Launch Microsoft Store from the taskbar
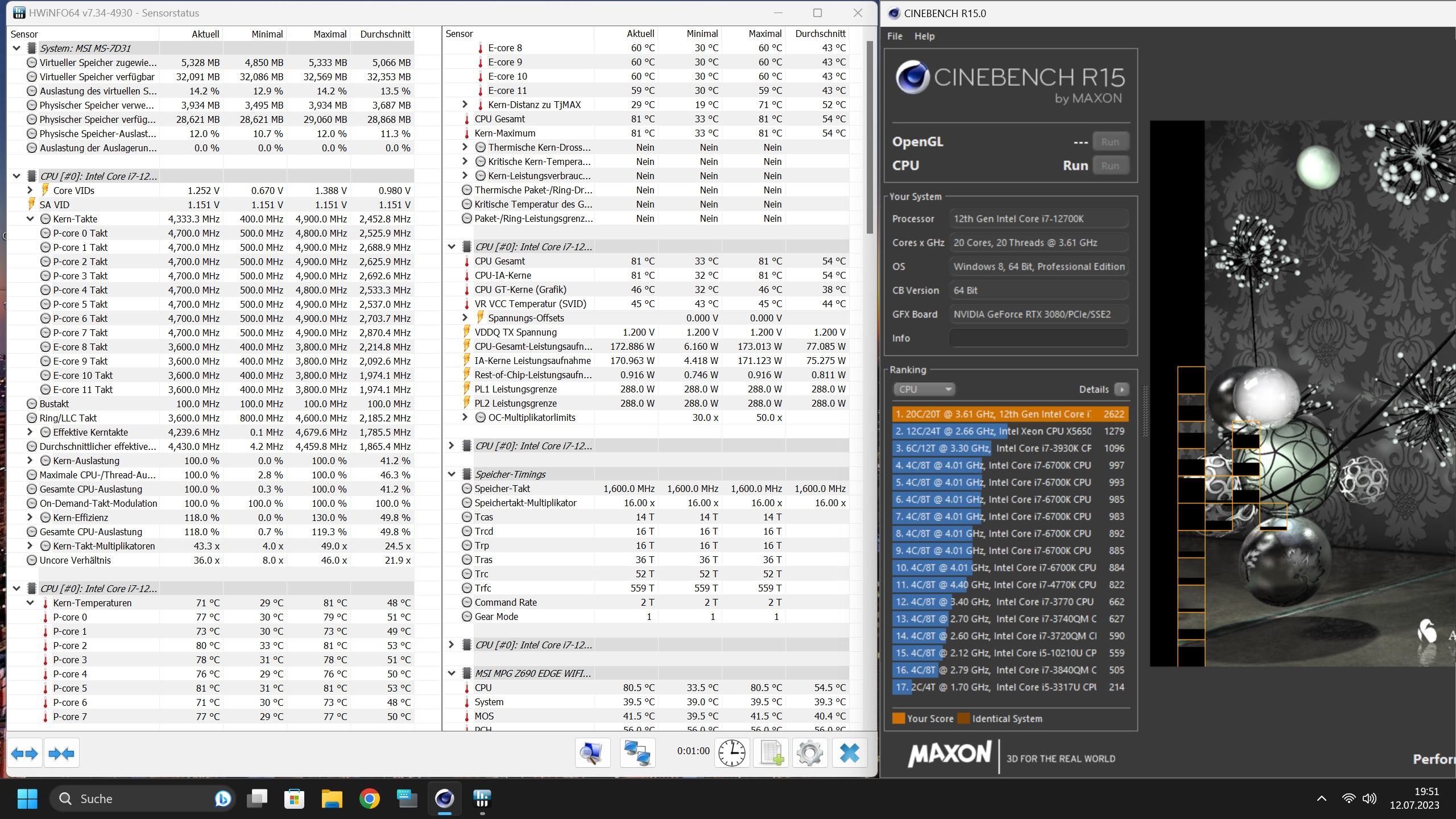1456x819 pixels. click(x=294, y=799)
